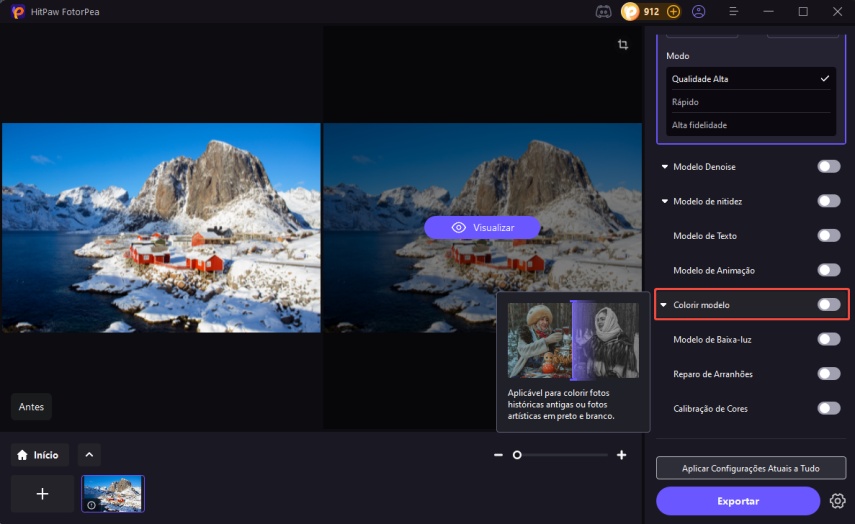Click the HitPaw FotorPea logo icon
The width and height of the screenshot is (855, 524).
(x=17, y=11)
